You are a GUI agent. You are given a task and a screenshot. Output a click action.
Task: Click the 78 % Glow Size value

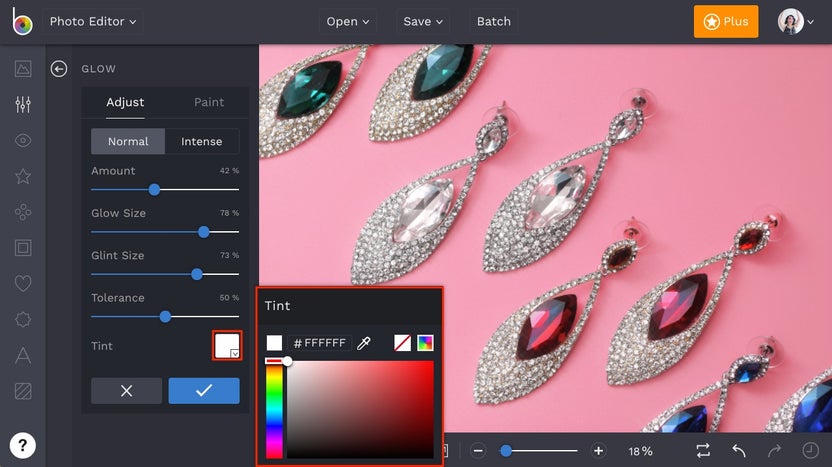(229, 213)
